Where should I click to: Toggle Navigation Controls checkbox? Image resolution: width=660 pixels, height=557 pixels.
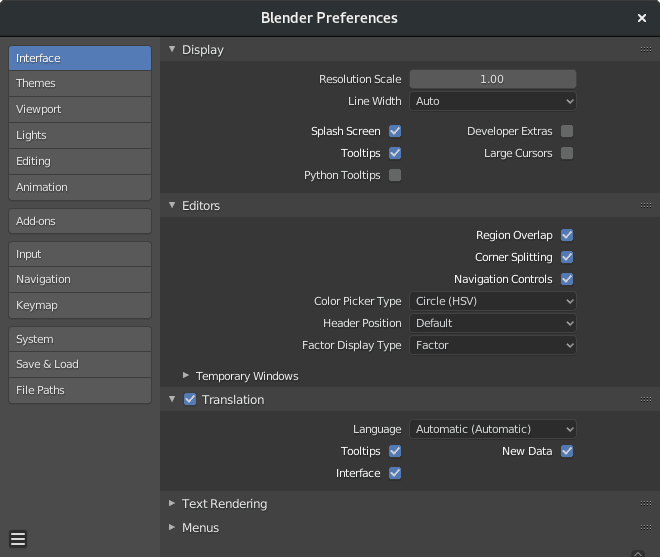[x=567, y=279]
